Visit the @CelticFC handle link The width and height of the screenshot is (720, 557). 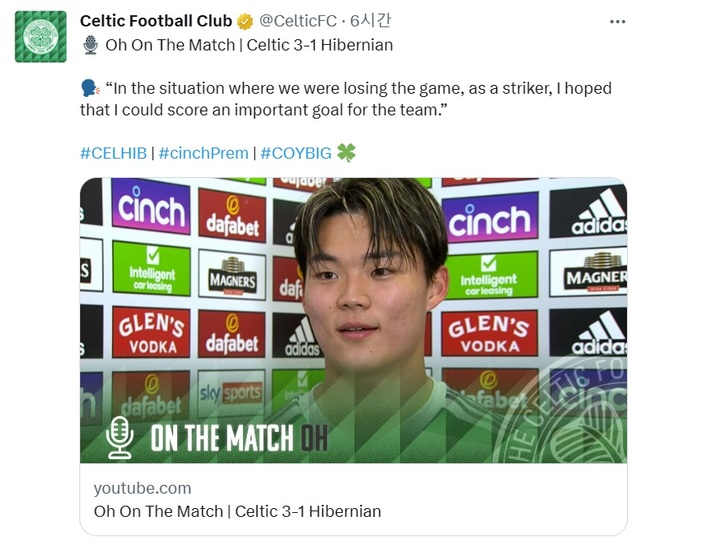point(298,21)
